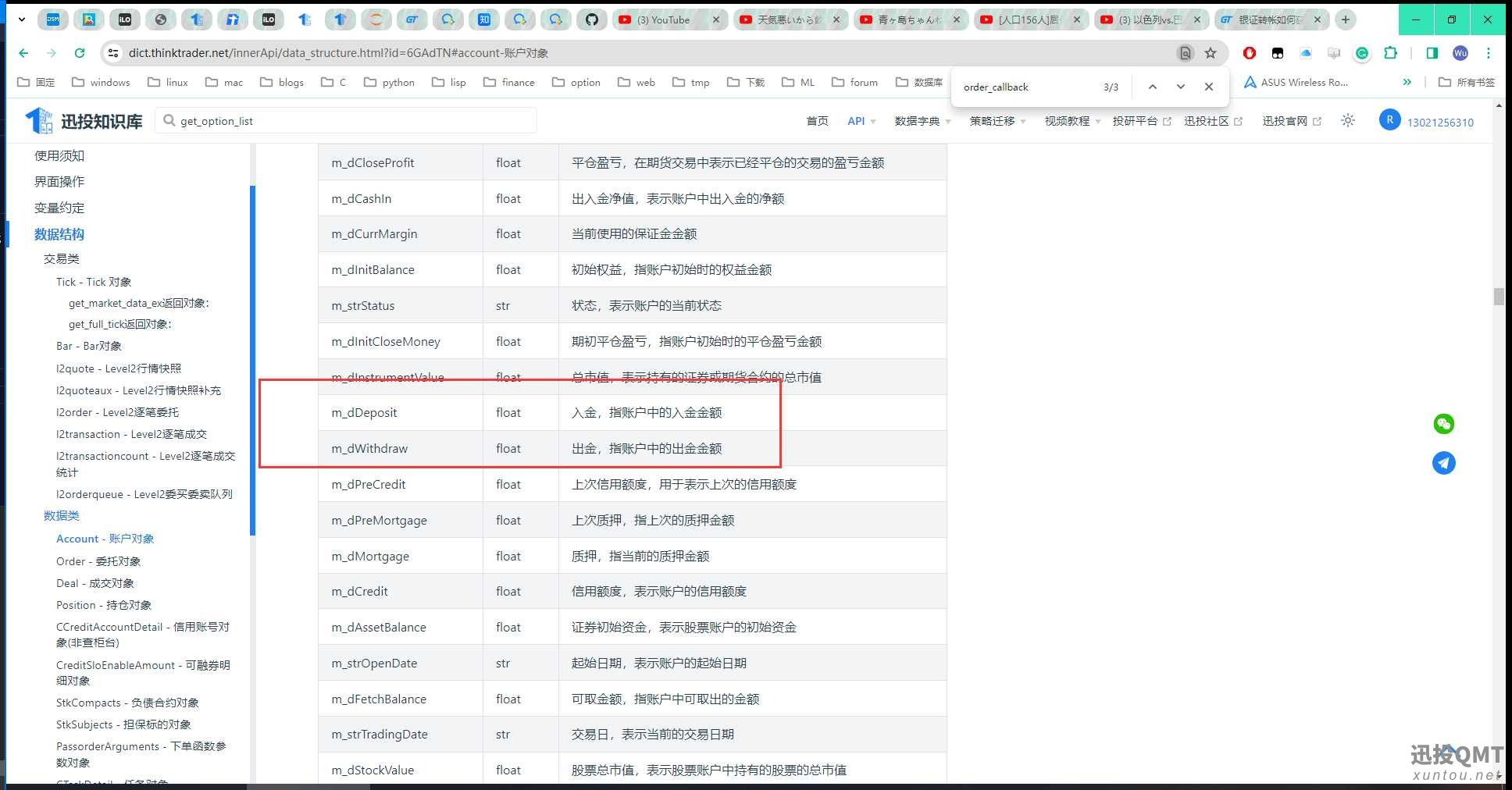Select the 数据结构 sidebar section
This screenshot has width=1512, height=790.
pyautogui.click(x=59, y=234)
